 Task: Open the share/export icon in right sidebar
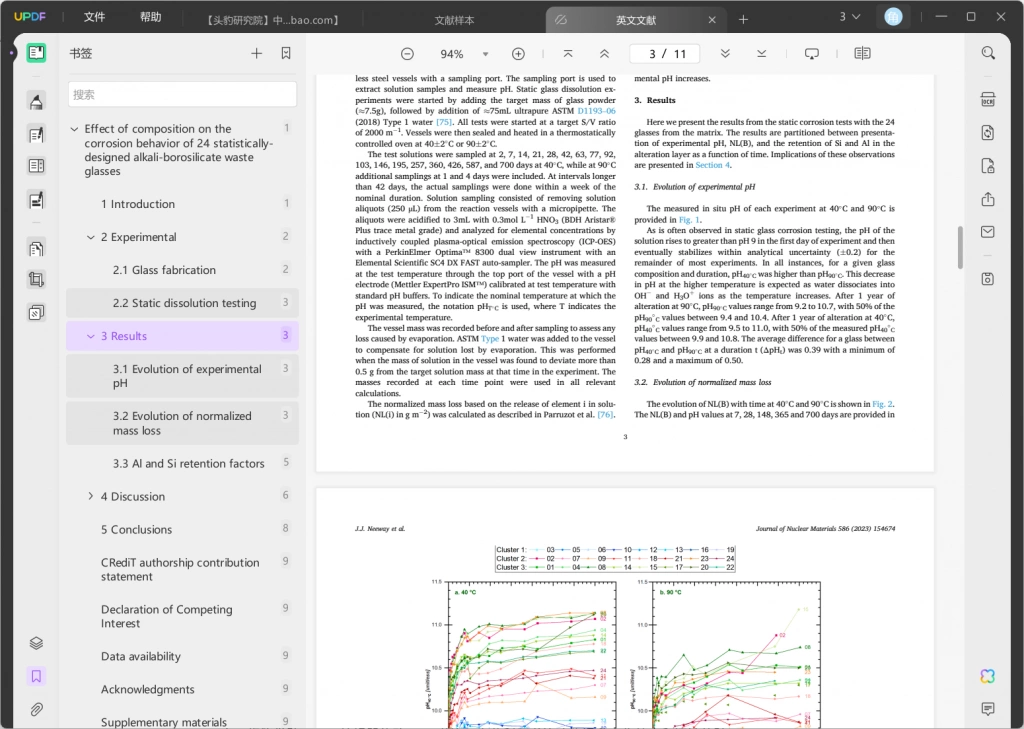(x=988, y=199)
